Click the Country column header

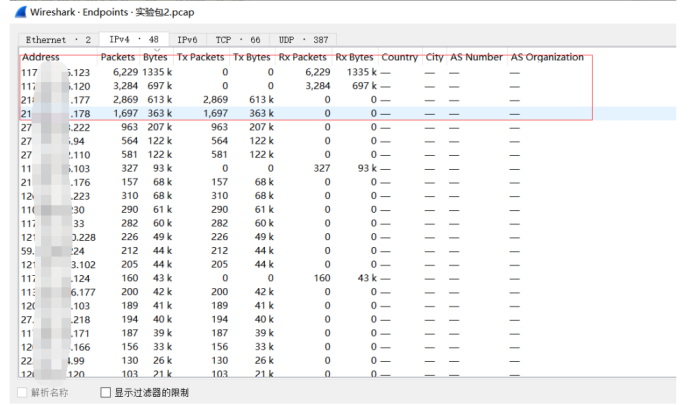click(x=399, y=57)
